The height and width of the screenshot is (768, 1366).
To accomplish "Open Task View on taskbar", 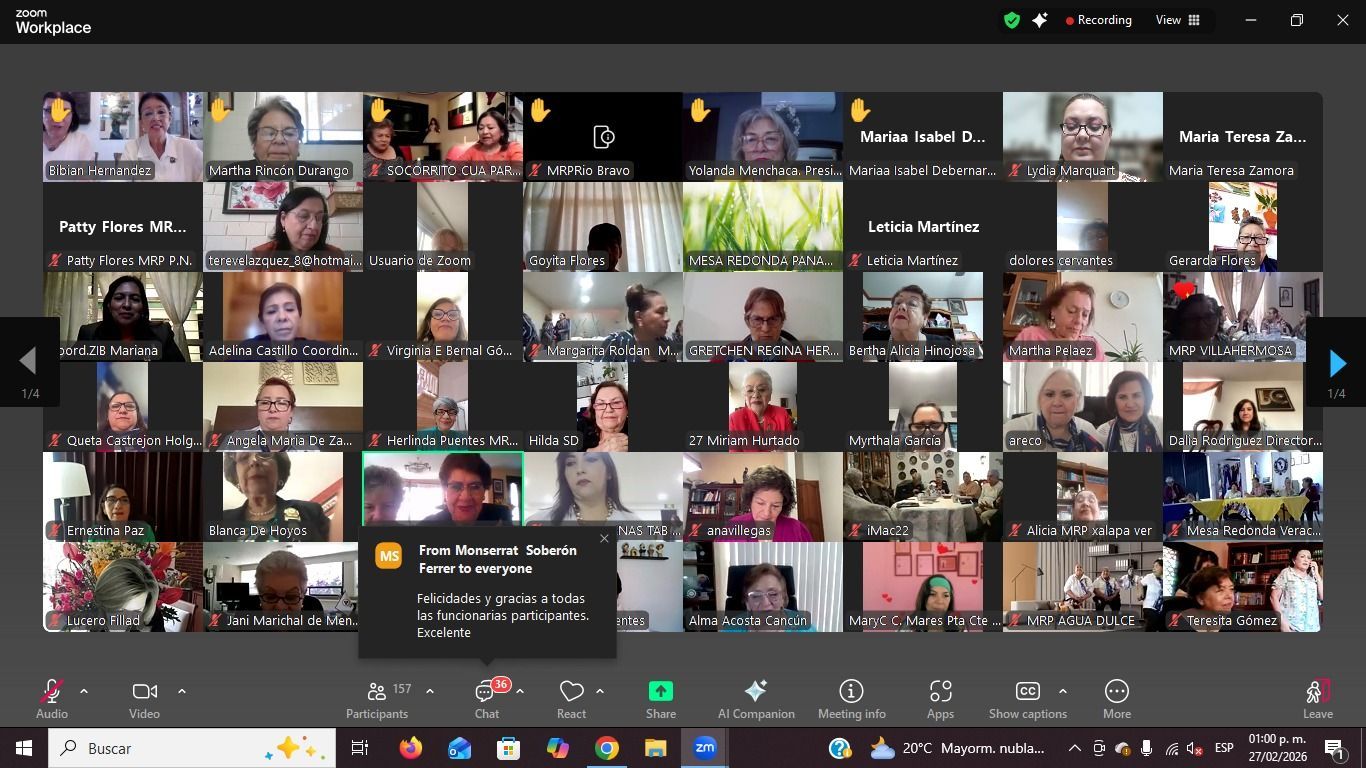I will (x=360, y=748).
